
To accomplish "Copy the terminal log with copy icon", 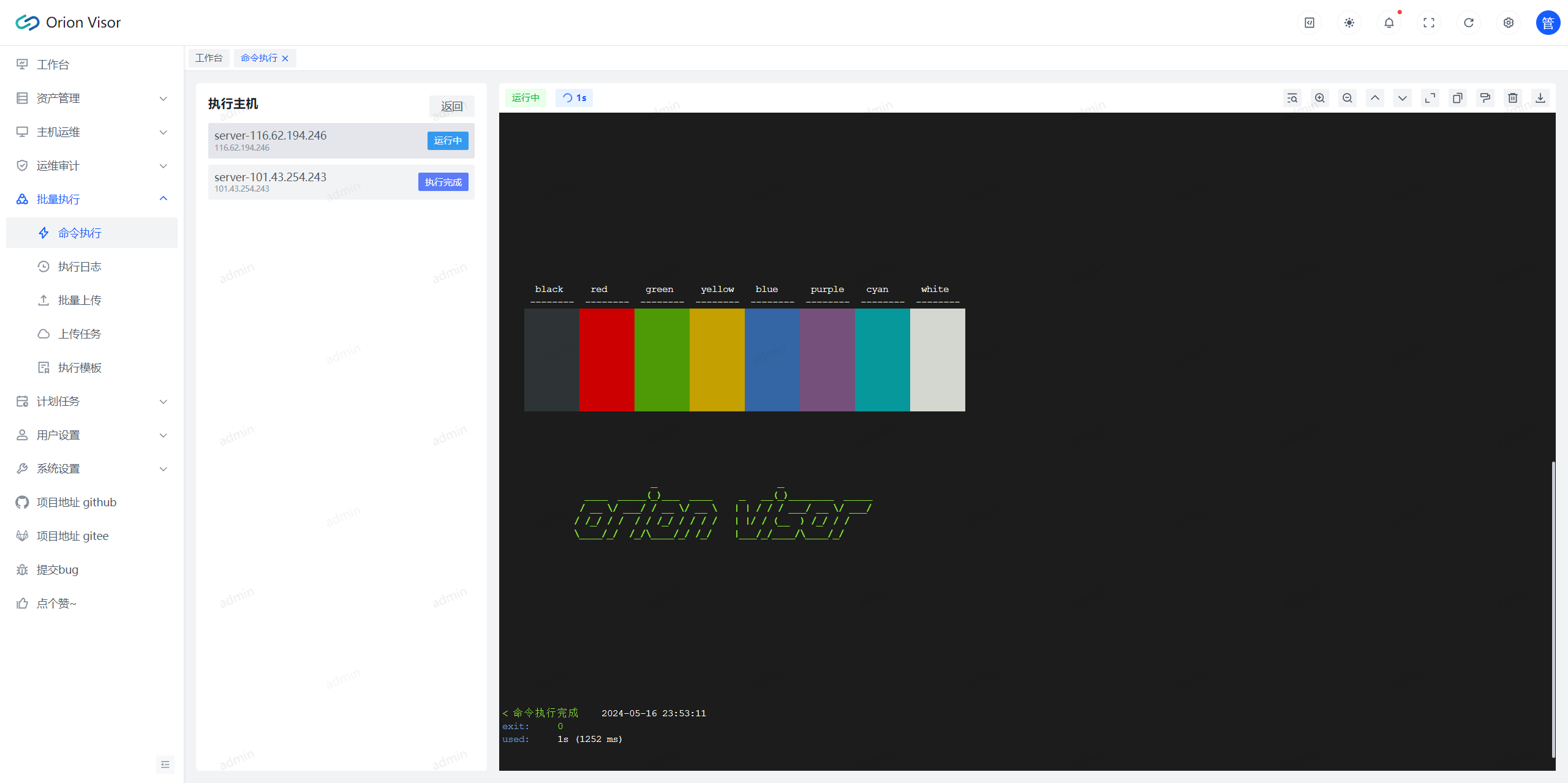I will [1458, 98].
